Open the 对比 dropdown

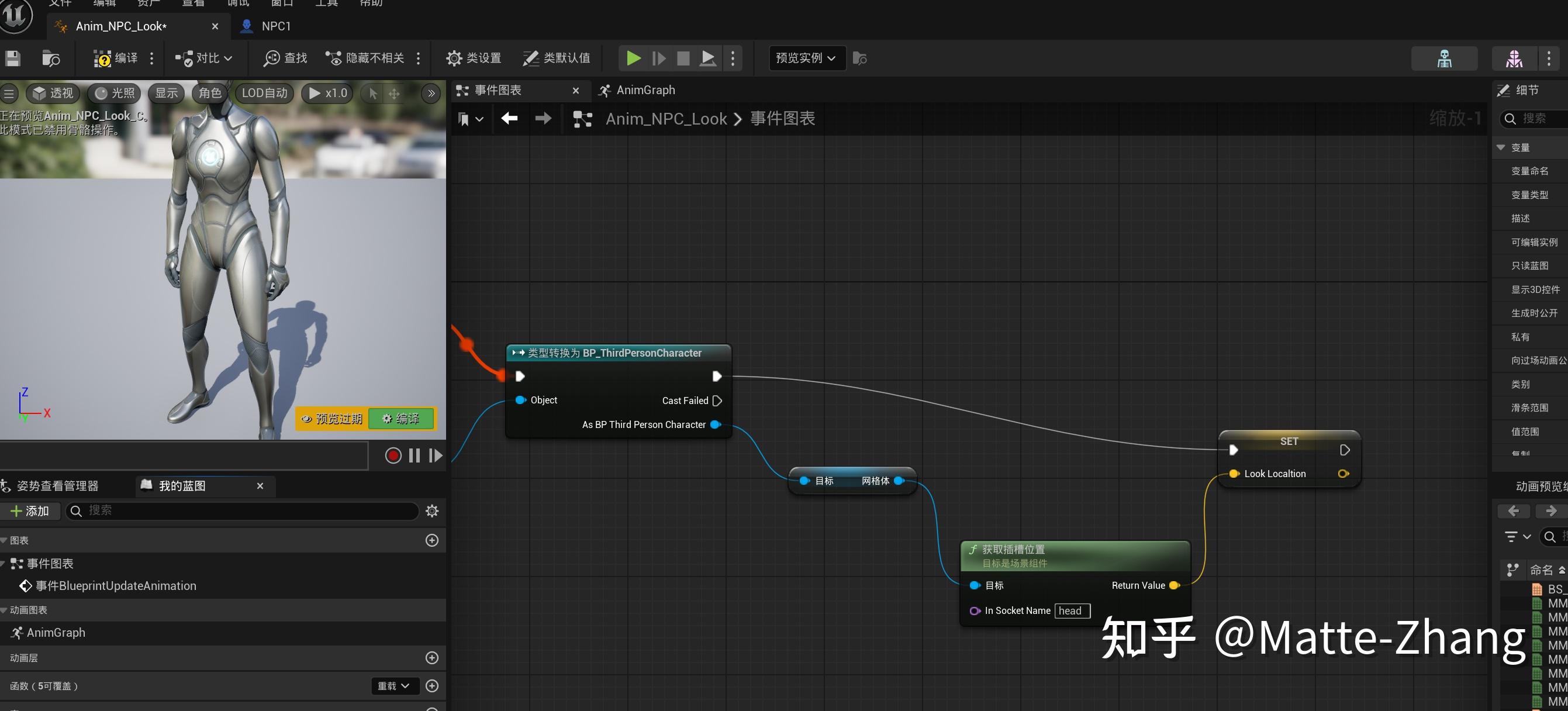pos(204,58)
